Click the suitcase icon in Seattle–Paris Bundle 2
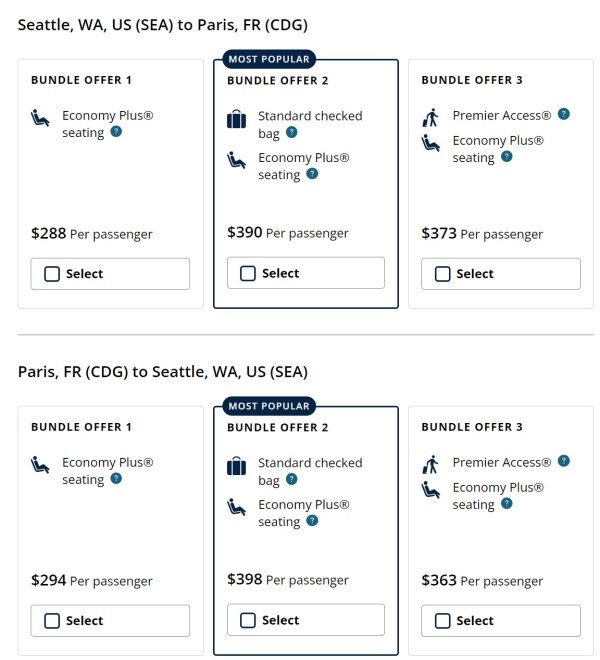 236,121
